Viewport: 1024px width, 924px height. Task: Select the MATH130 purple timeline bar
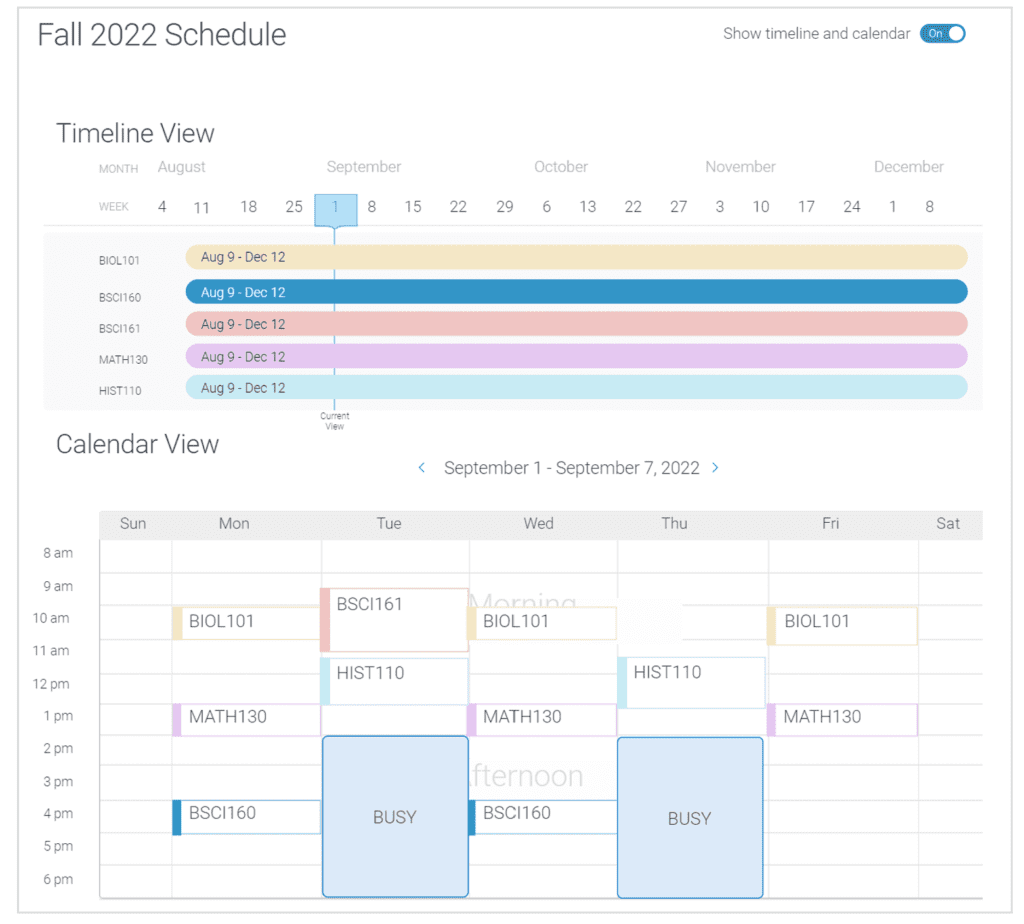(x=576, y=357)
